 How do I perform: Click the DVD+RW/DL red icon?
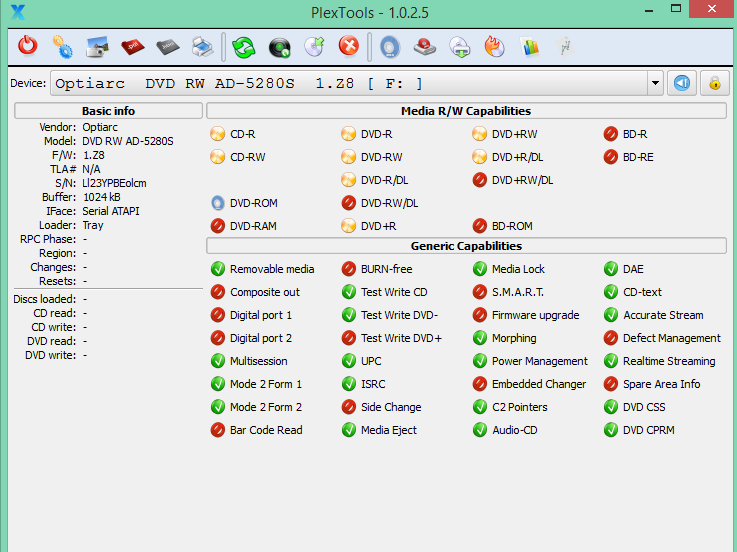click(x=479, y=180)
